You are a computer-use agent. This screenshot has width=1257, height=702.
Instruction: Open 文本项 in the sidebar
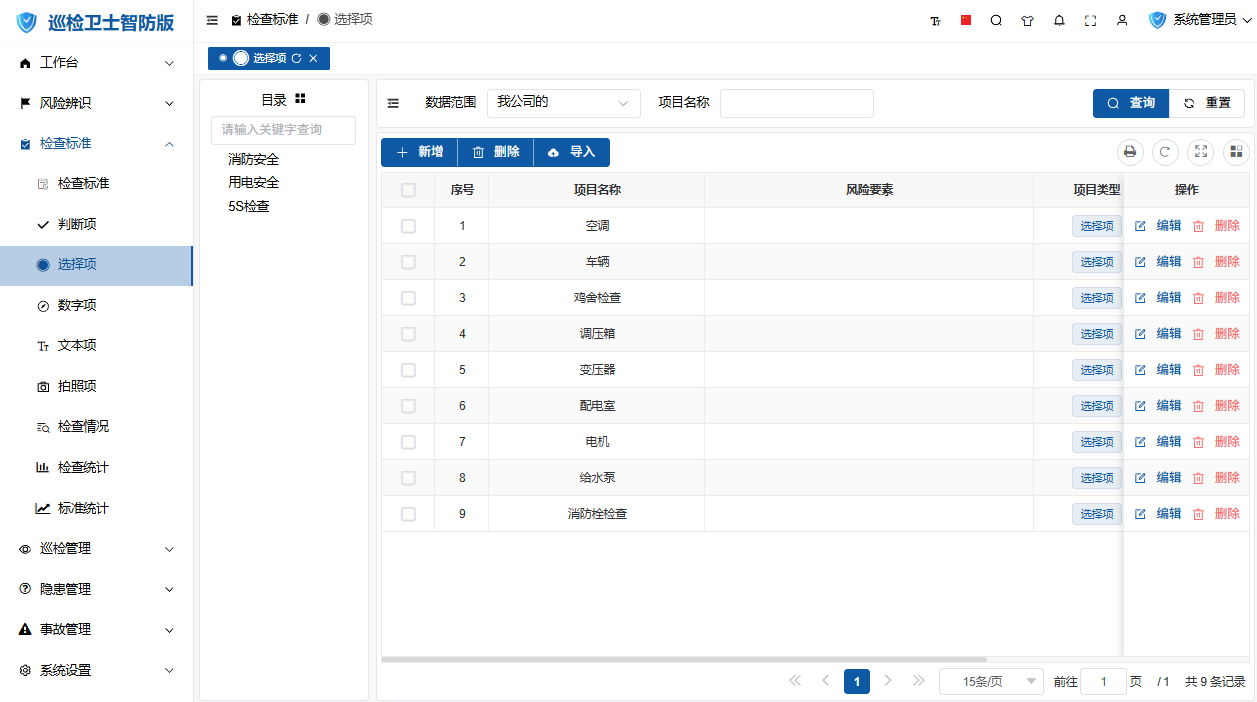[x=96, y=346]
